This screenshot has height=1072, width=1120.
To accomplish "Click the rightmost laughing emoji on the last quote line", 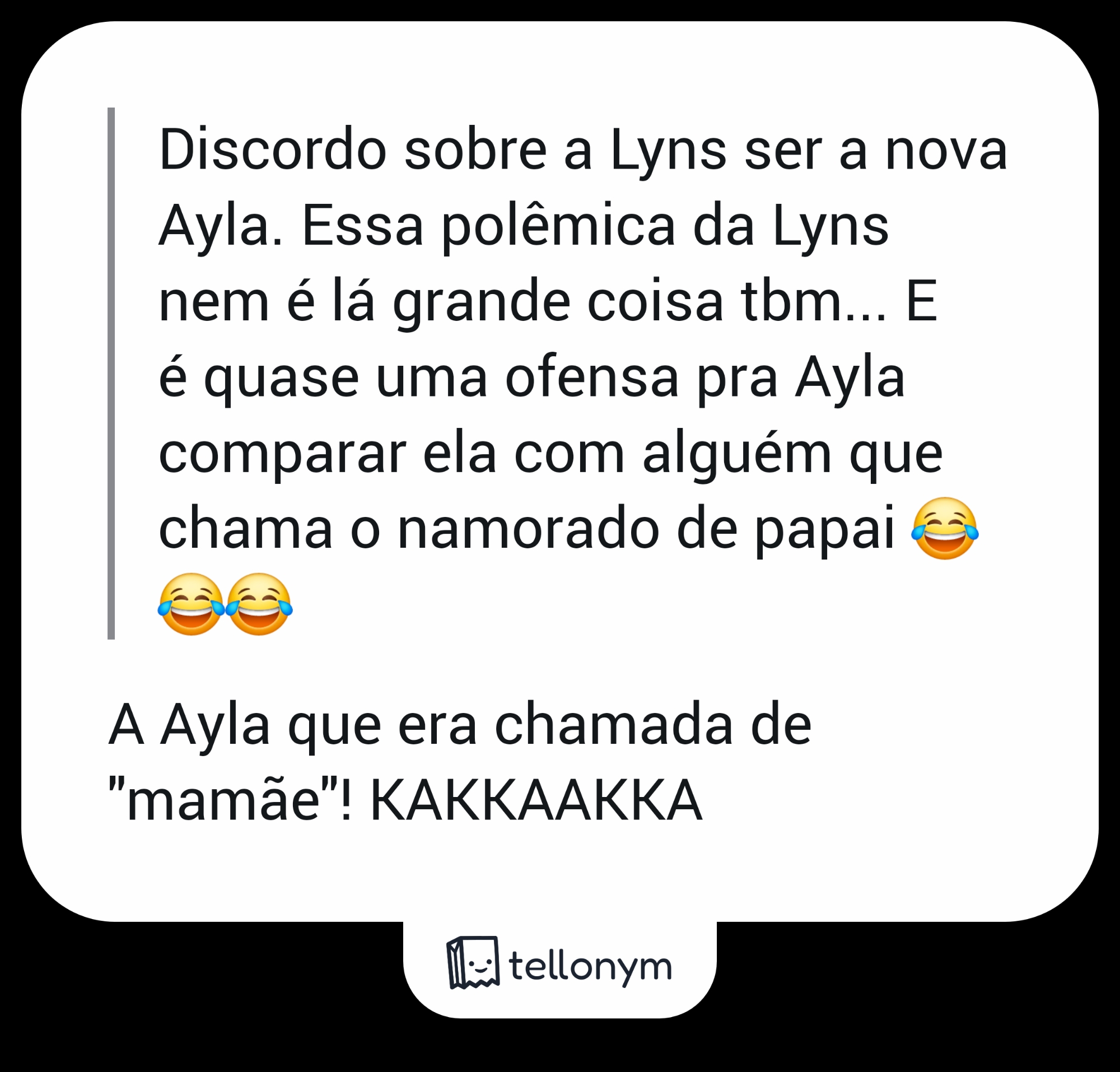I will click(x=259, y=604).
